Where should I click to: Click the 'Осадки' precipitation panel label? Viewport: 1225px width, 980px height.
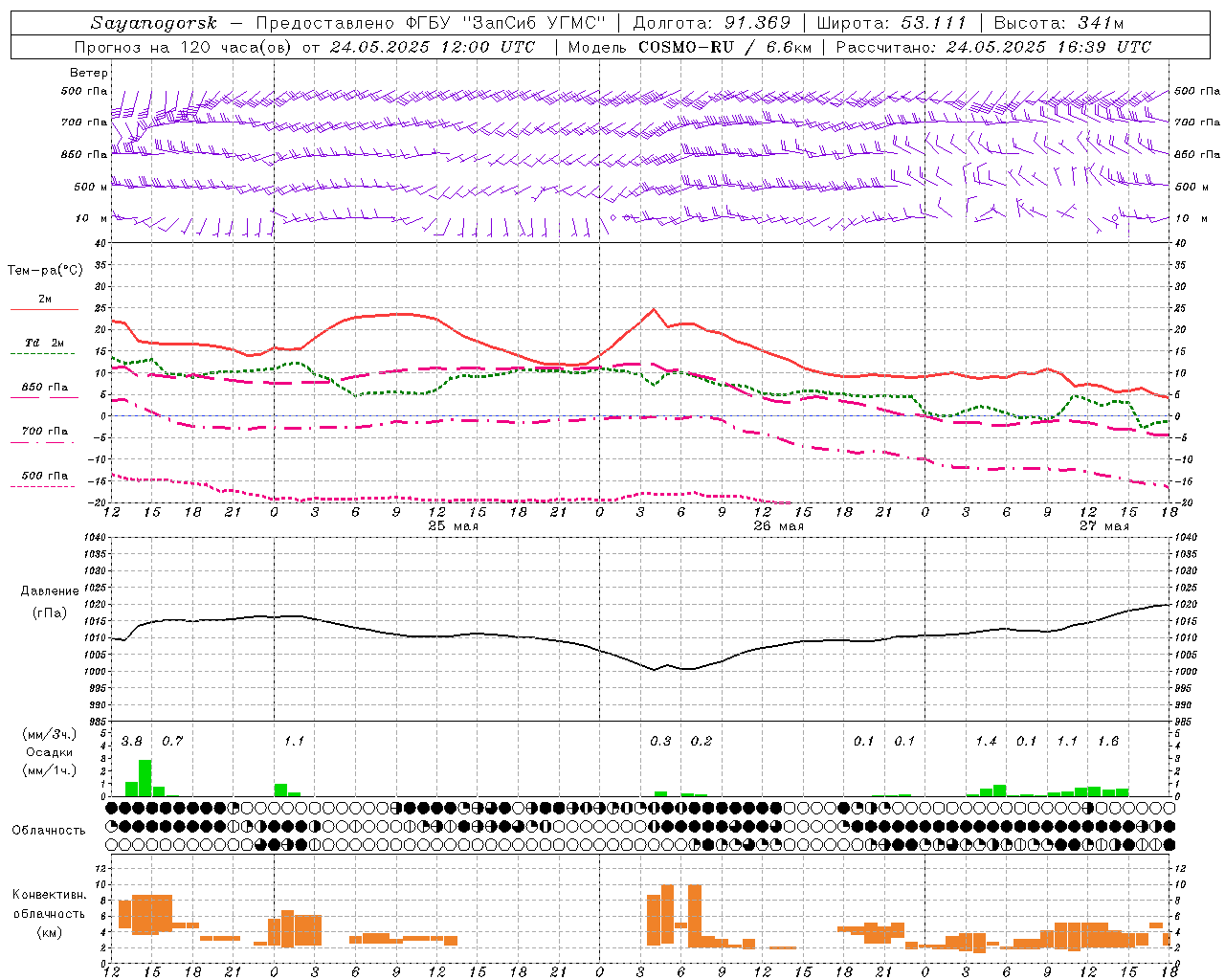49,752
